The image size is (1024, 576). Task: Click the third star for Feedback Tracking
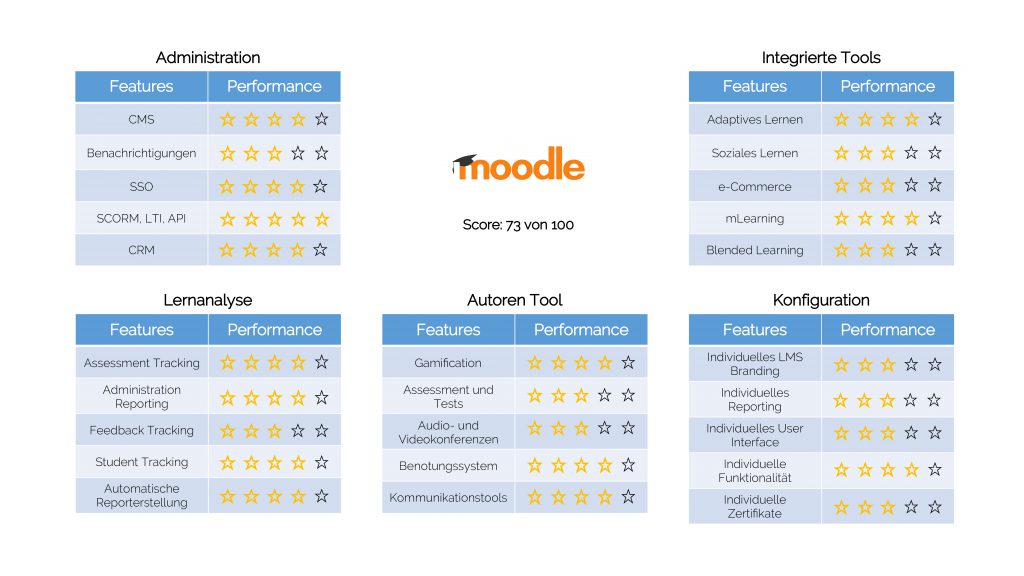(274, 430)
